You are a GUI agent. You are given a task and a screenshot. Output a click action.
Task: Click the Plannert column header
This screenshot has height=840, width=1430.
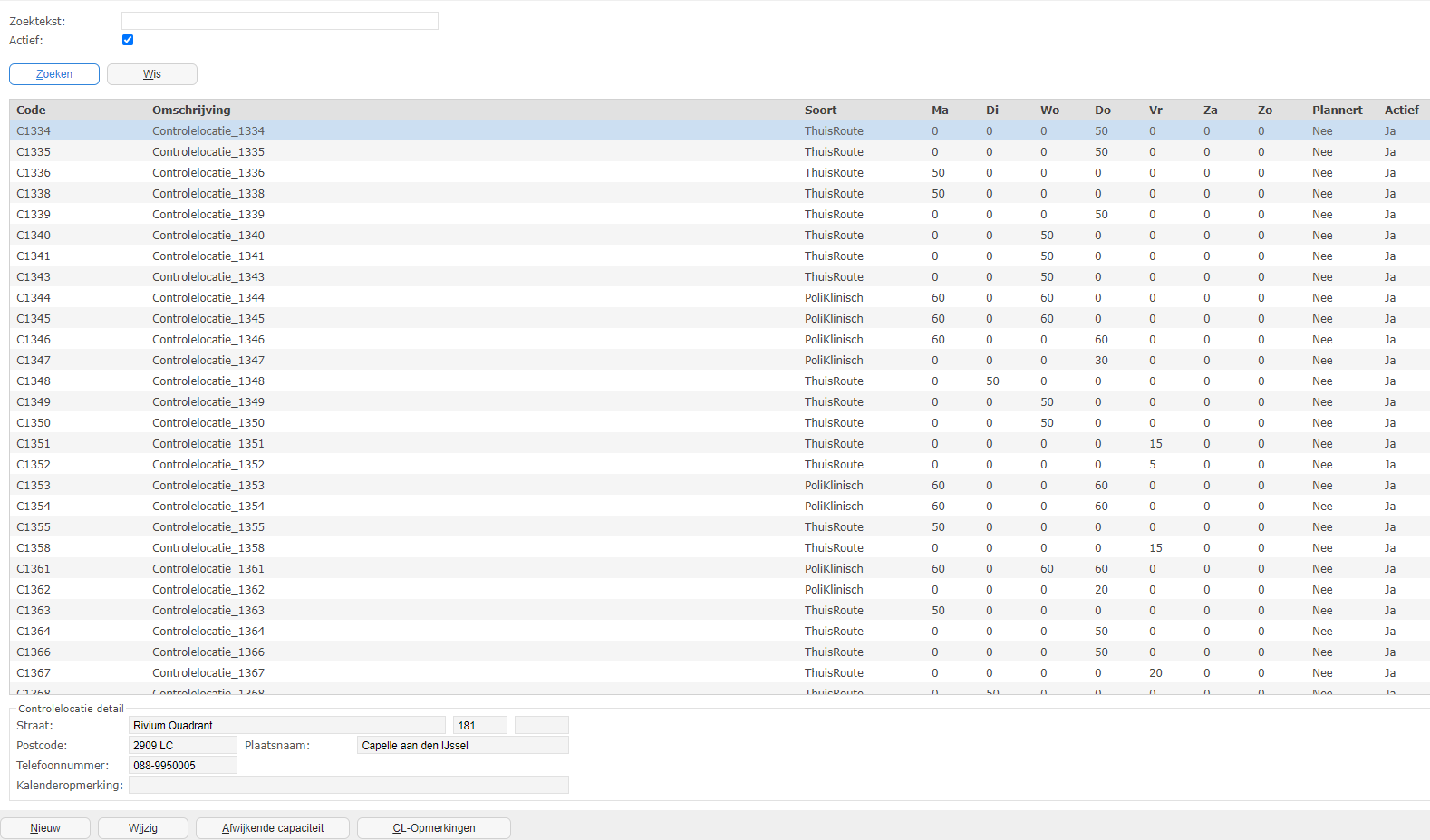coord(1337,110)
